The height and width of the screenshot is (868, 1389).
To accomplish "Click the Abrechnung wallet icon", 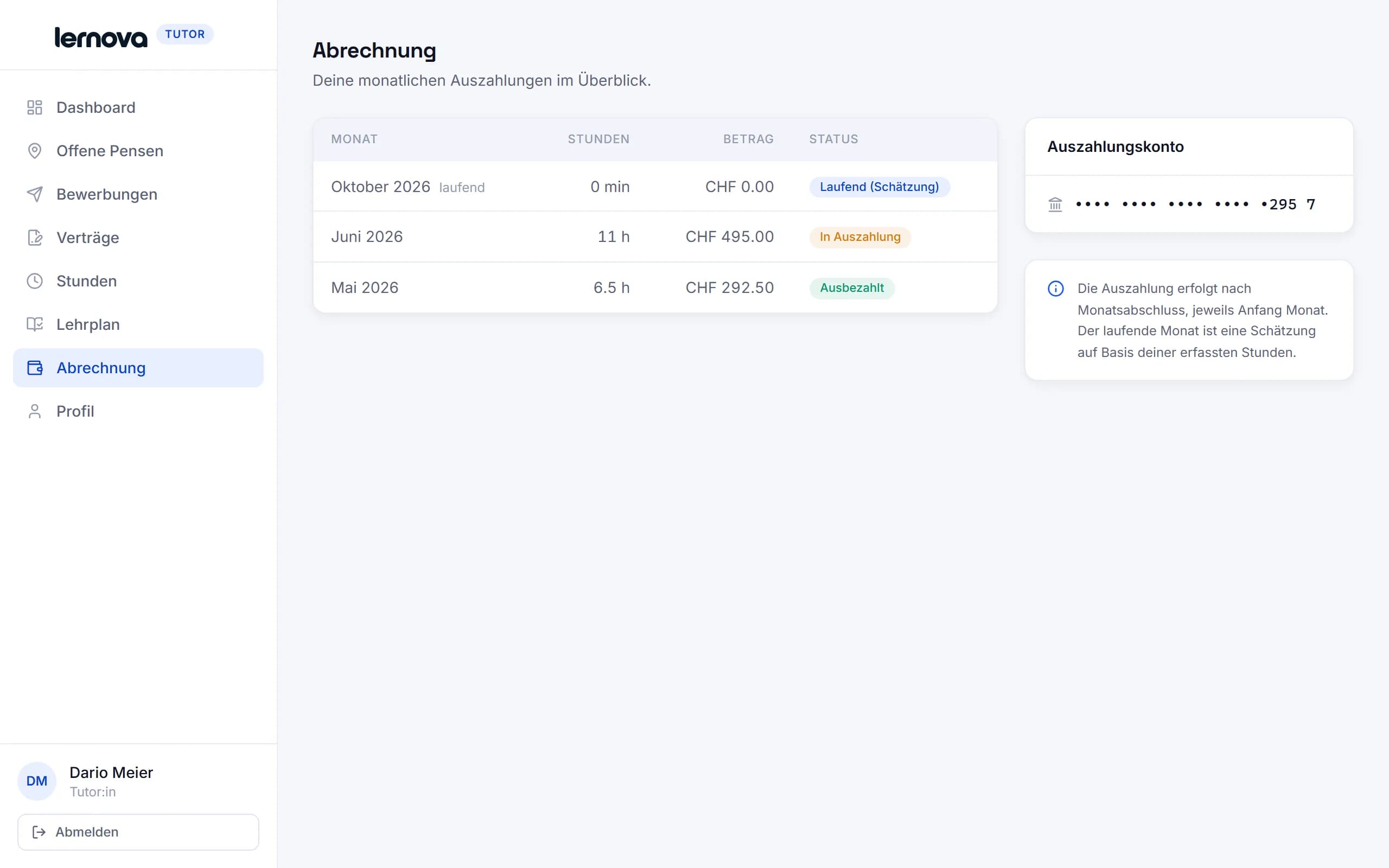I will point(35,368).
